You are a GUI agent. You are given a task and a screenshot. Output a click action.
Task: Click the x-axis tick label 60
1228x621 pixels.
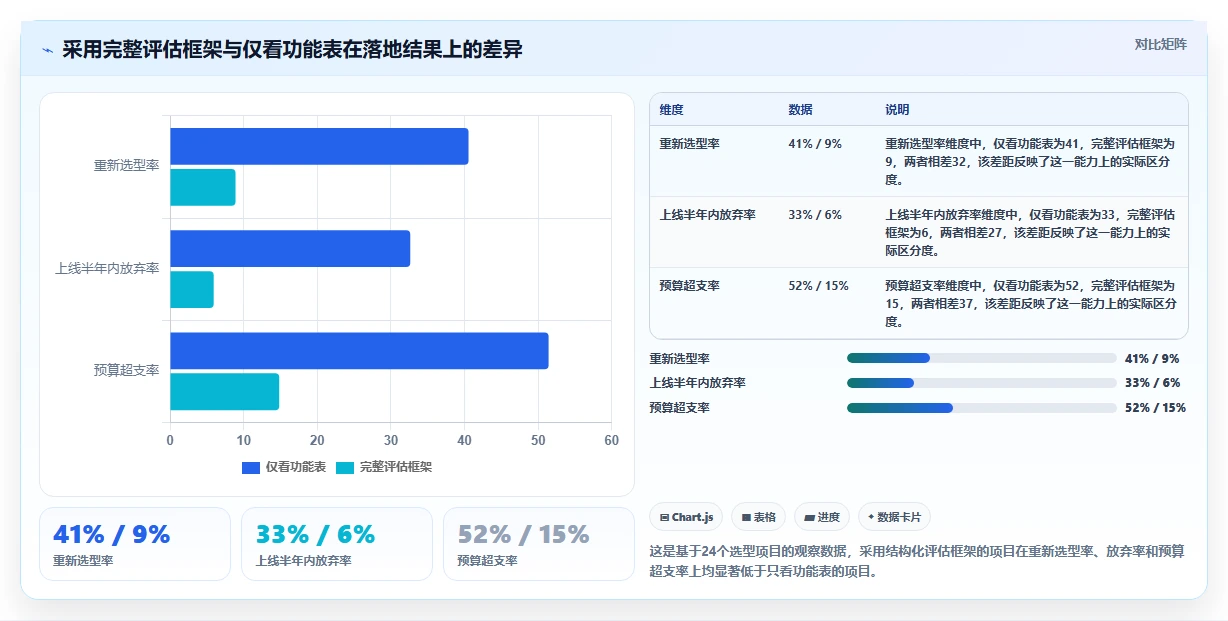[x=612, y=440]
